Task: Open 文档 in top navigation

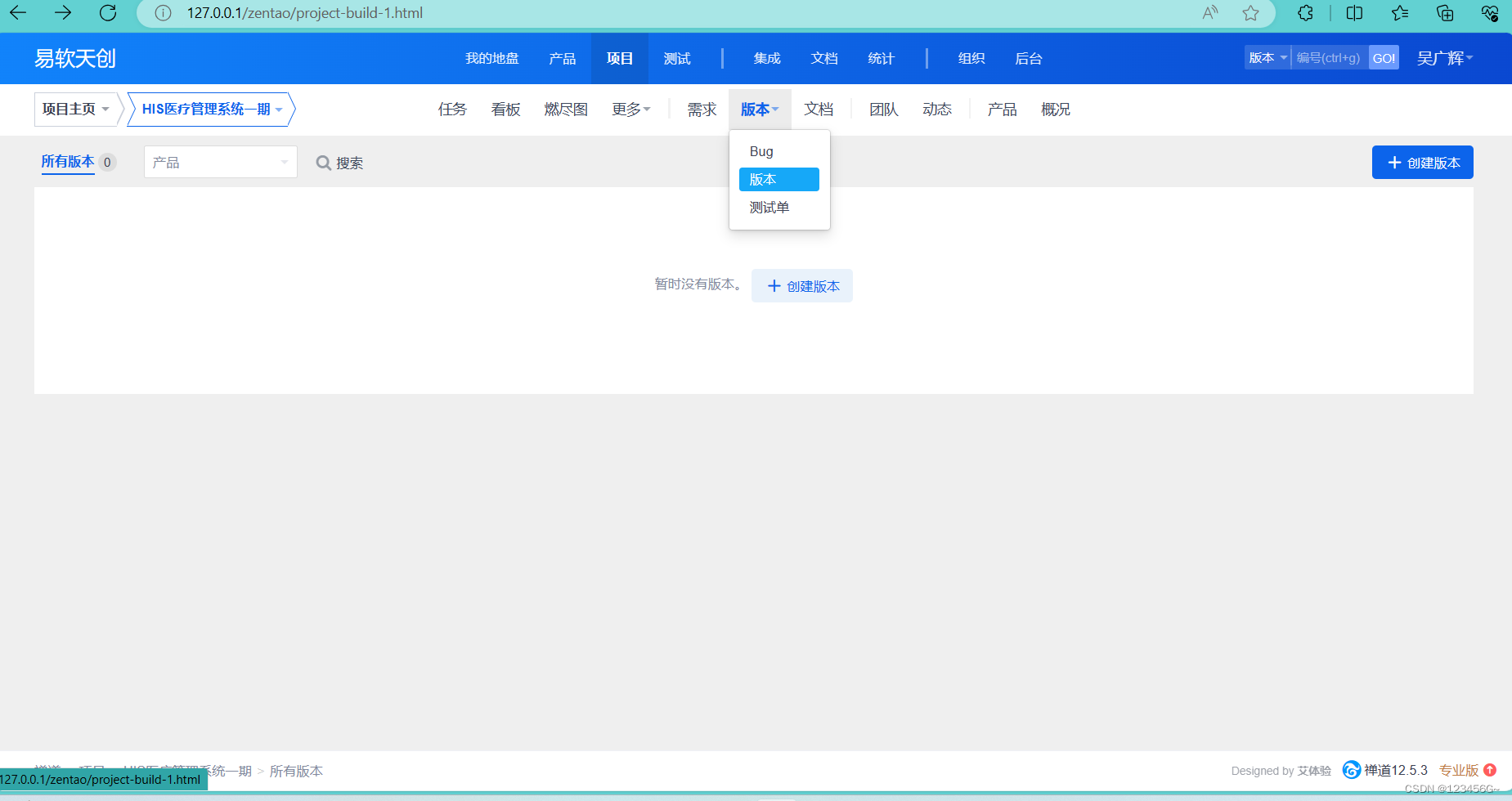Action: tap(824, 59)
